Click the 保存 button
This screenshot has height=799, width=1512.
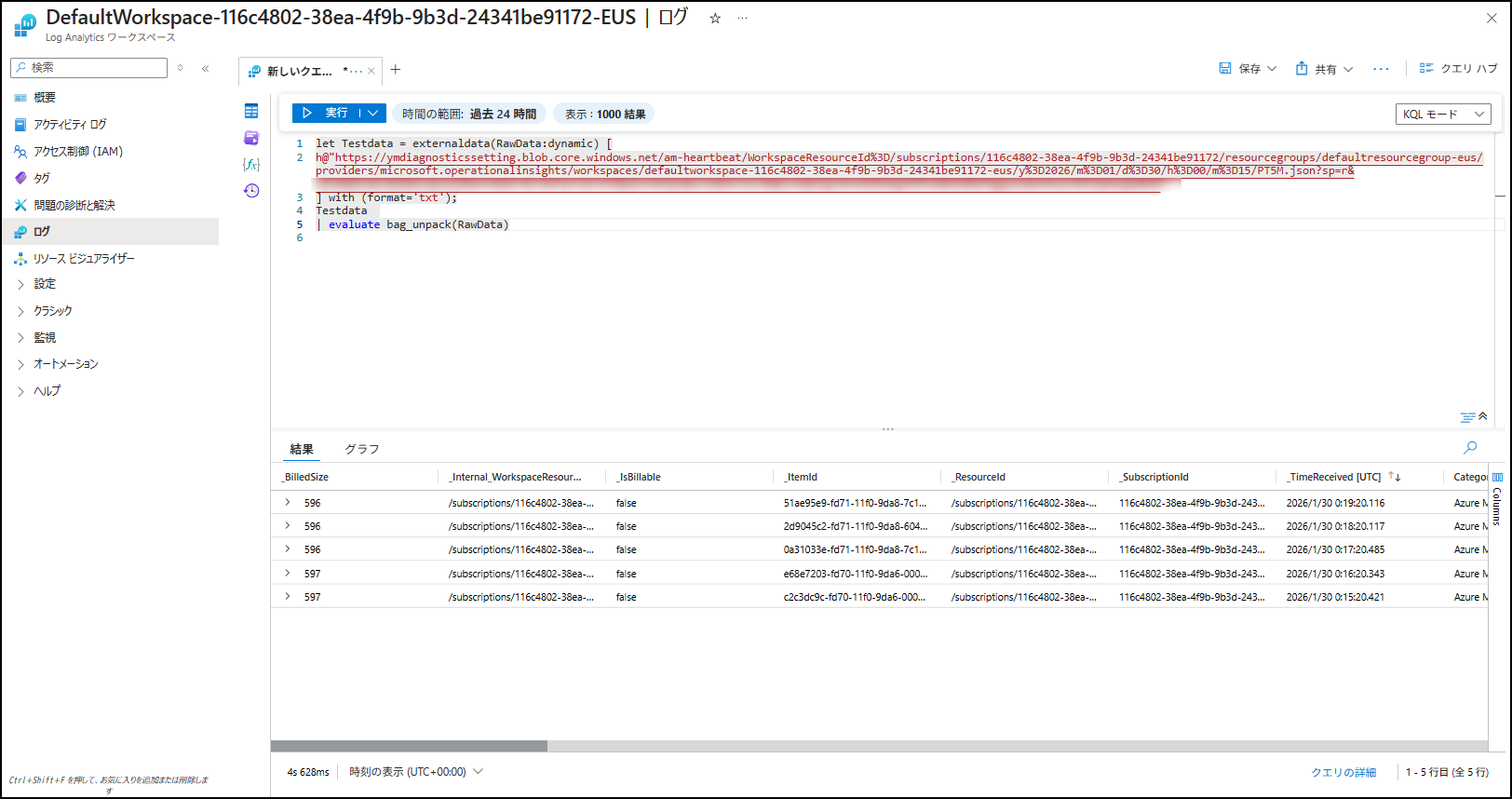coord(1240,69)
